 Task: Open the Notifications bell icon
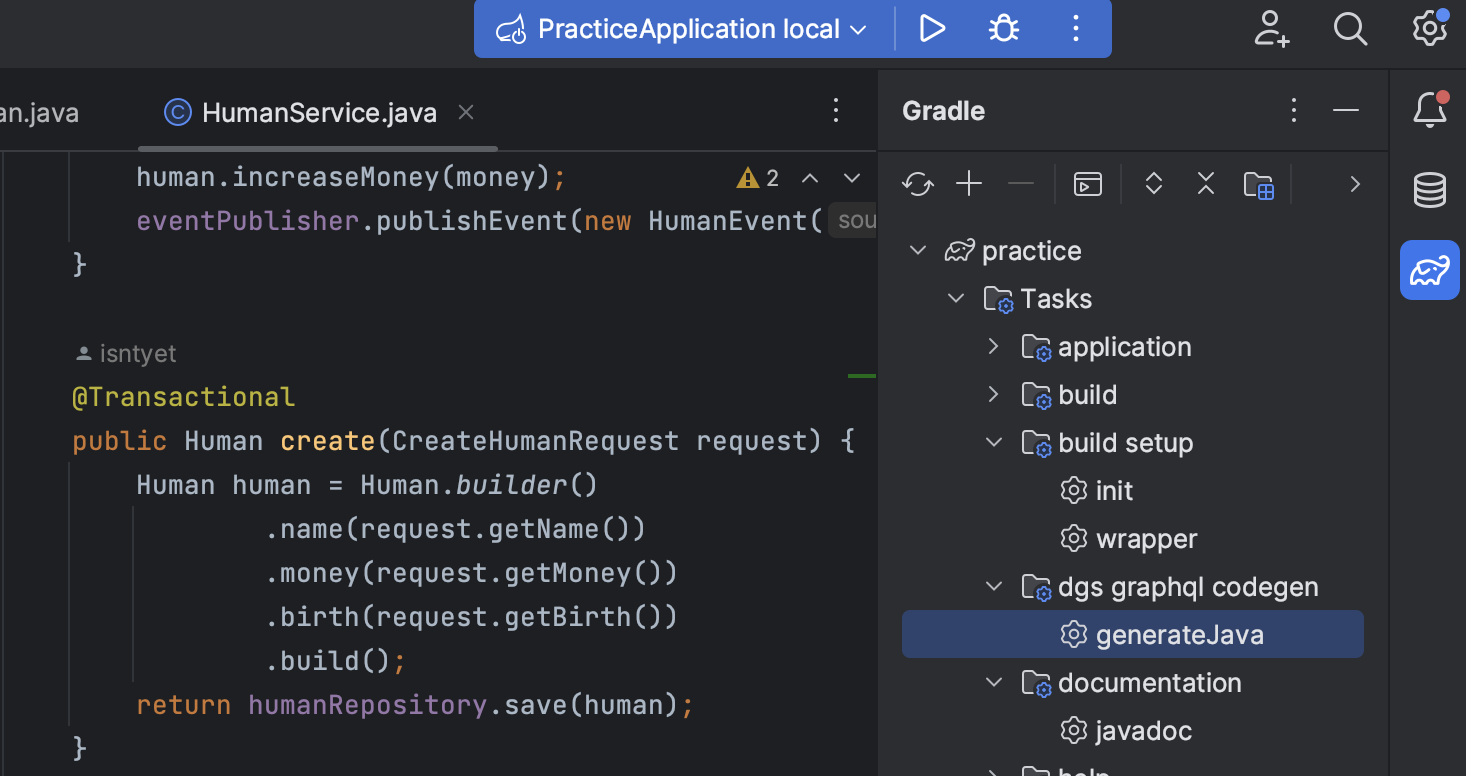point(1429,110)
